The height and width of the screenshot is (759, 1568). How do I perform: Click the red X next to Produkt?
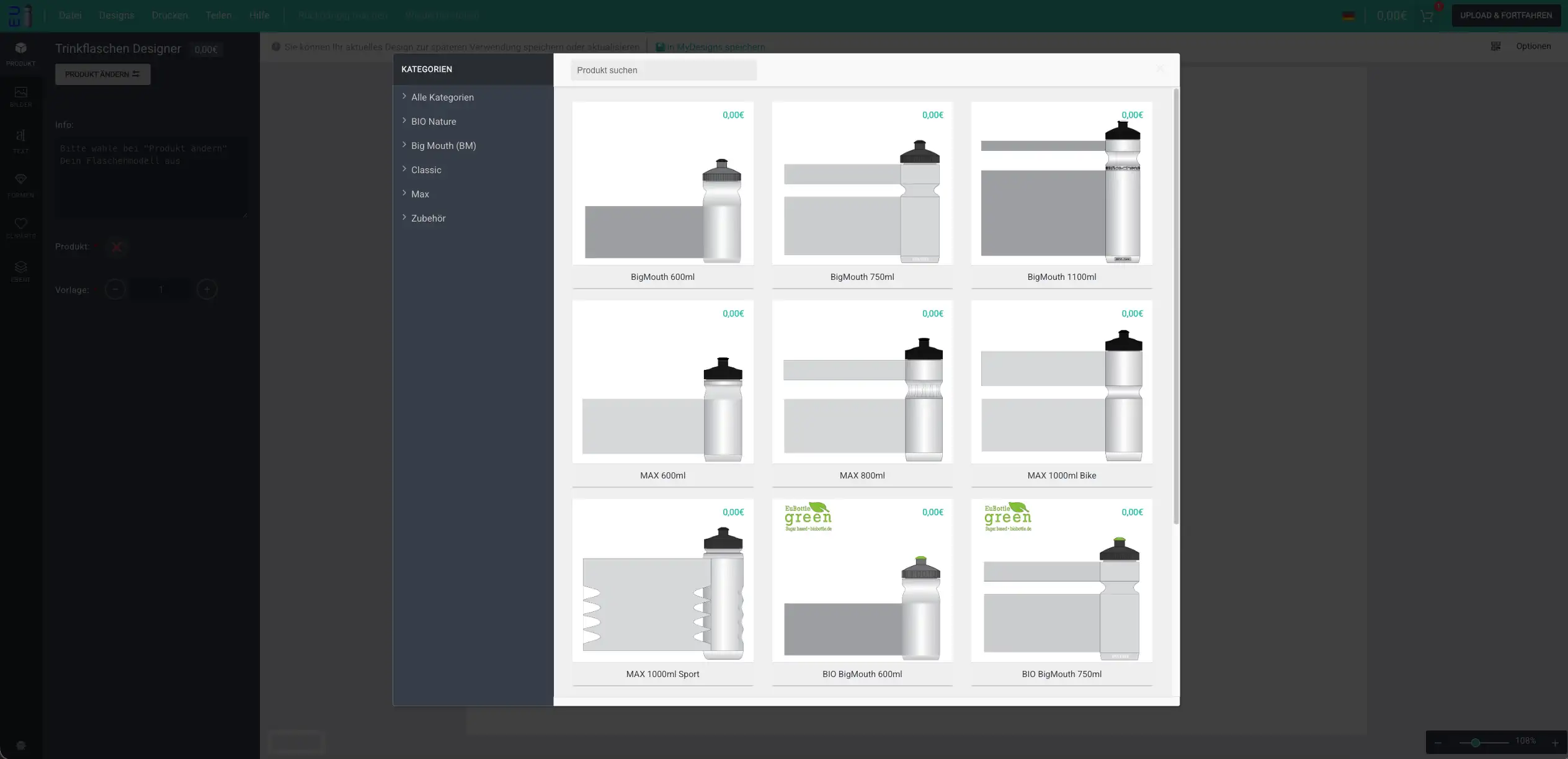(117, 247)
